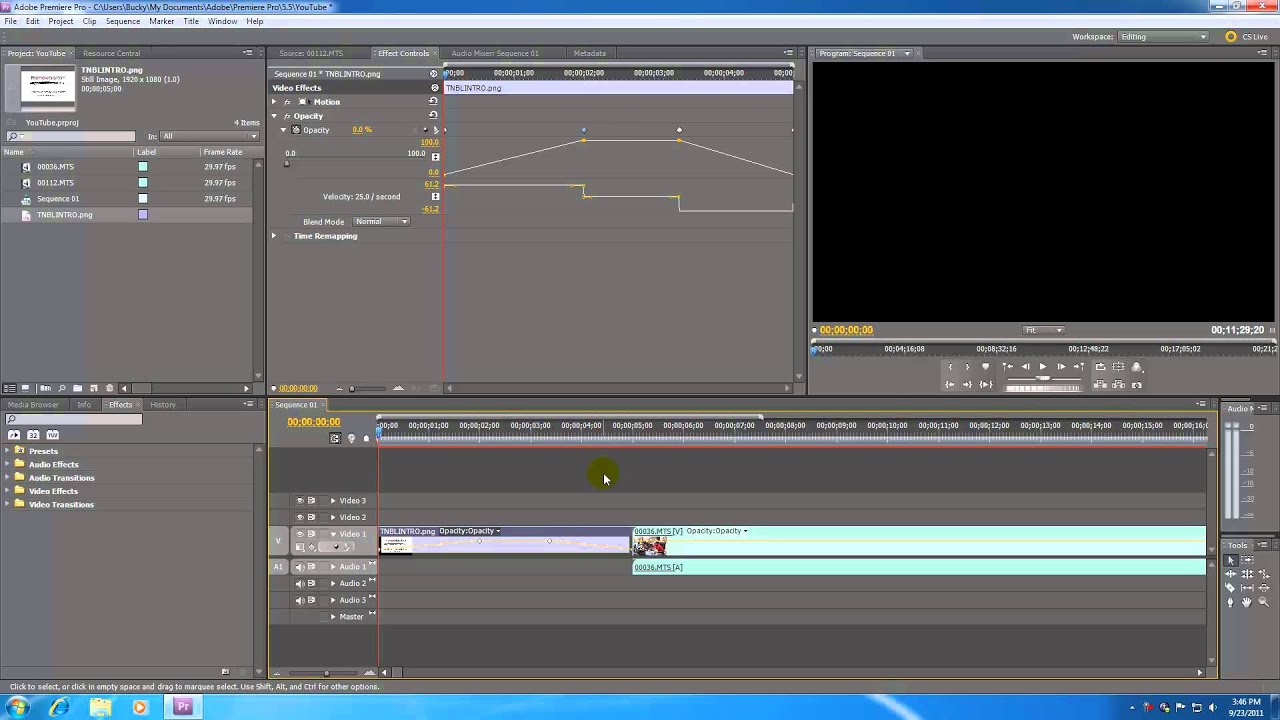
Task: Expand the Video Transitions folder
Action: click(8, 505)
